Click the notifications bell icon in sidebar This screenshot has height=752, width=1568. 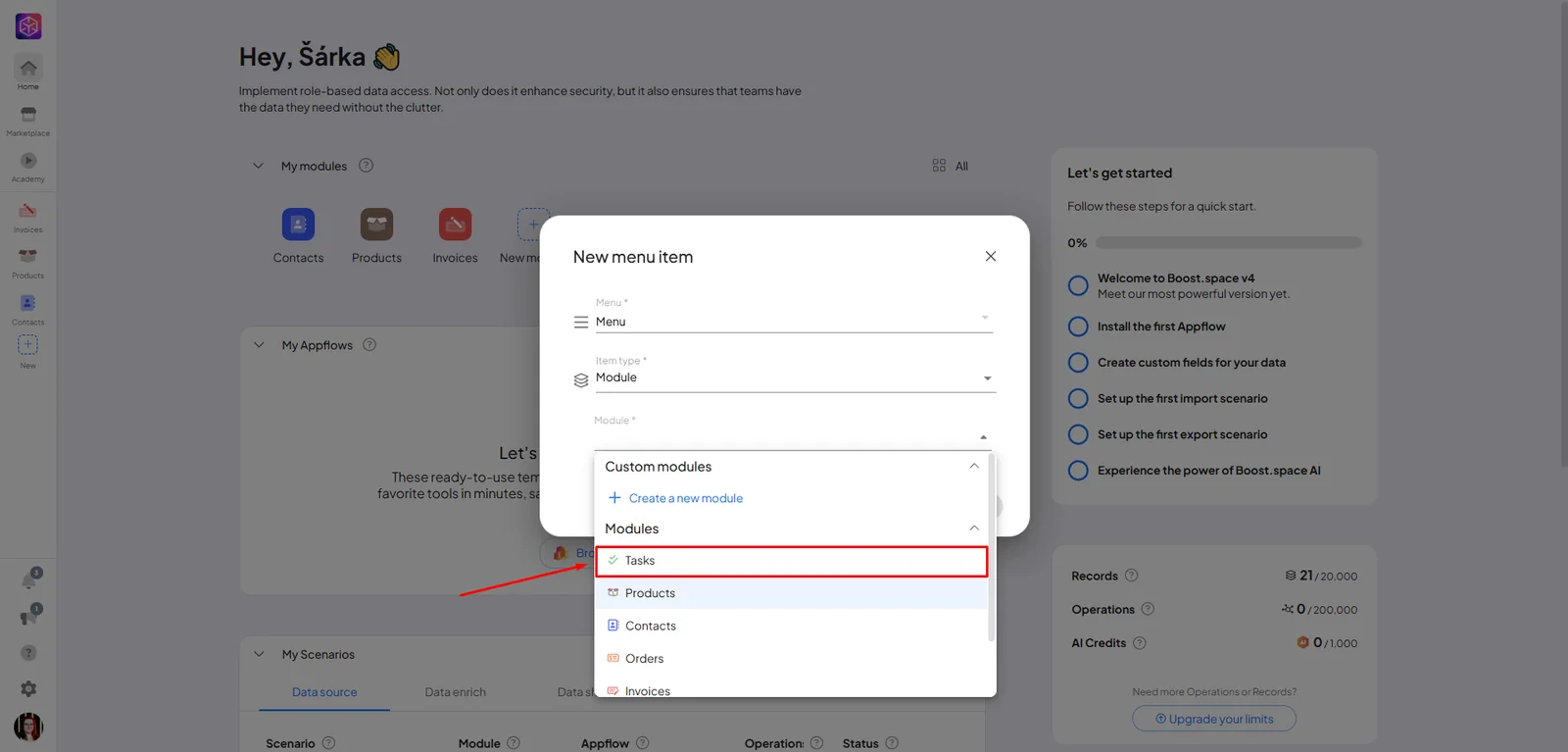click(29, 579)
